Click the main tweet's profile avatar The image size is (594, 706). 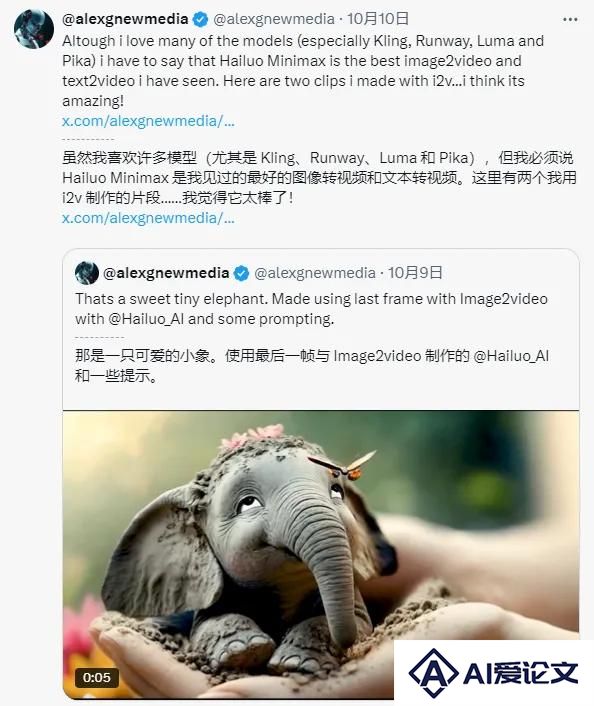pyautogui.click(x=34, y=28)
